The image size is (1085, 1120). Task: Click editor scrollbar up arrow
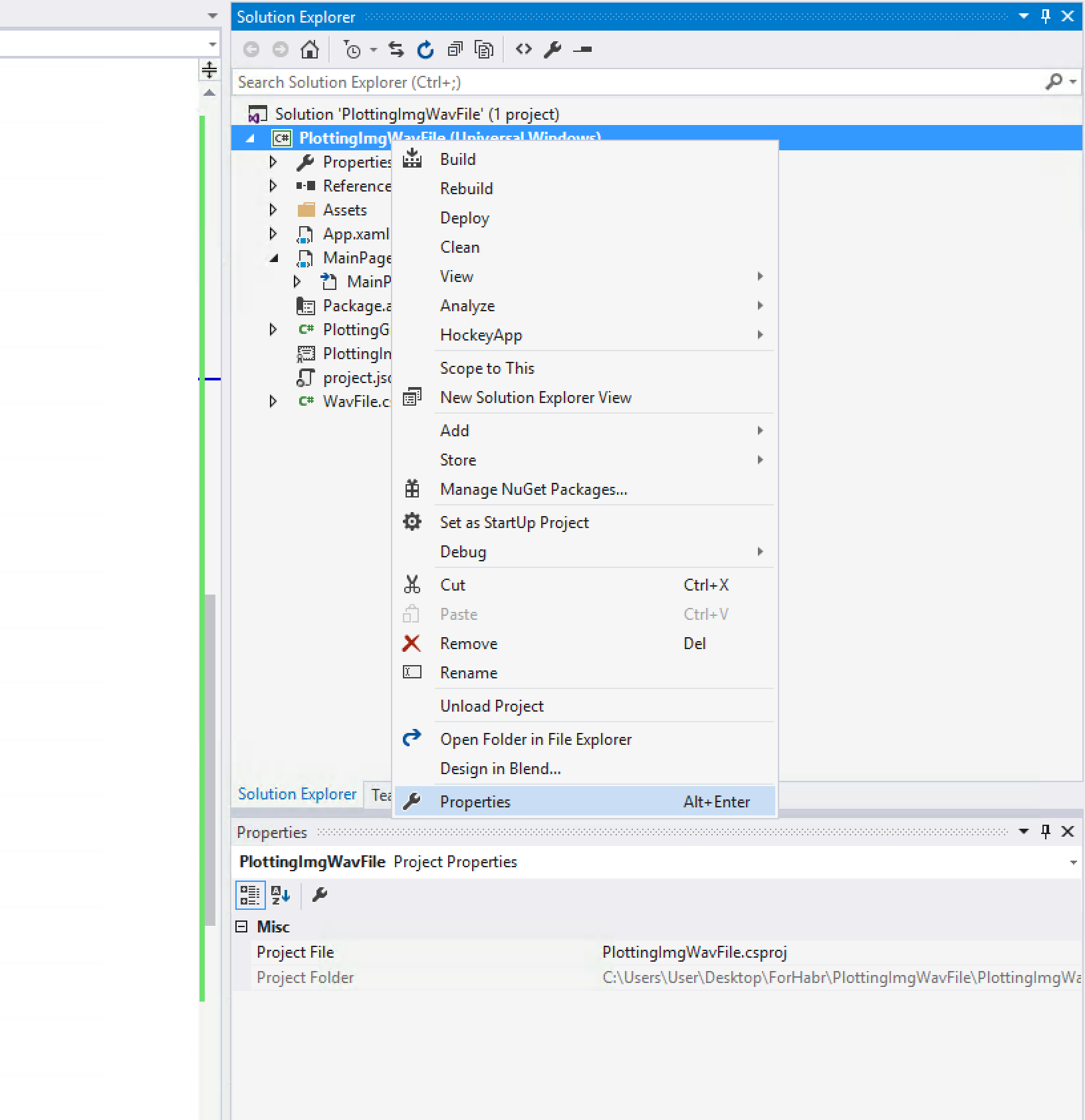209,93
